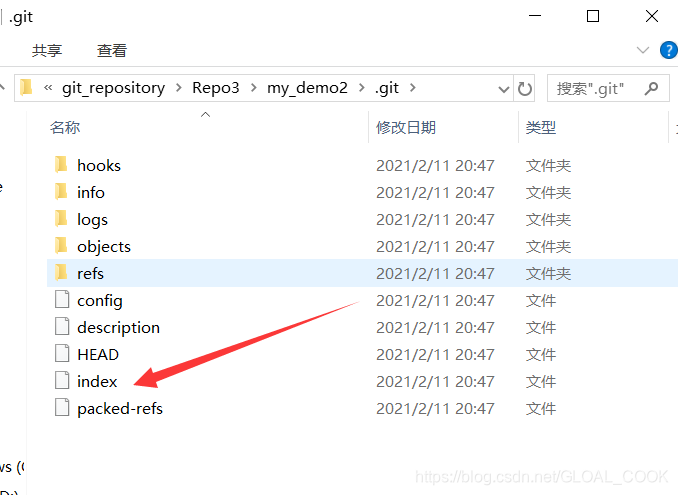The width and height of the screenshot is (678, 495).
Task: Select the index file name
Action: (x=97, y=381)
